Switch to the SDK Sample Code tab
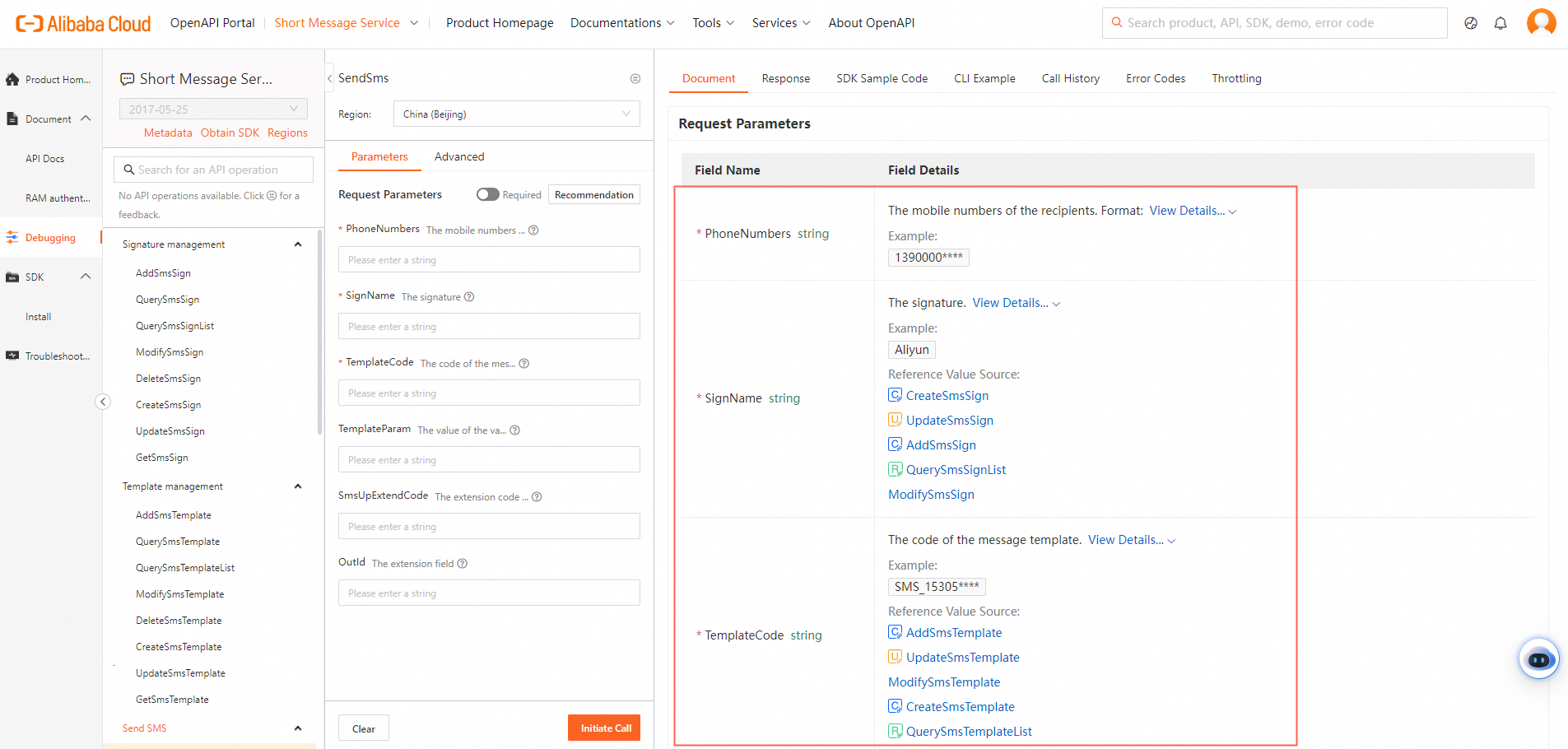This screenshot has height=749, width=1568. (882, 78)
